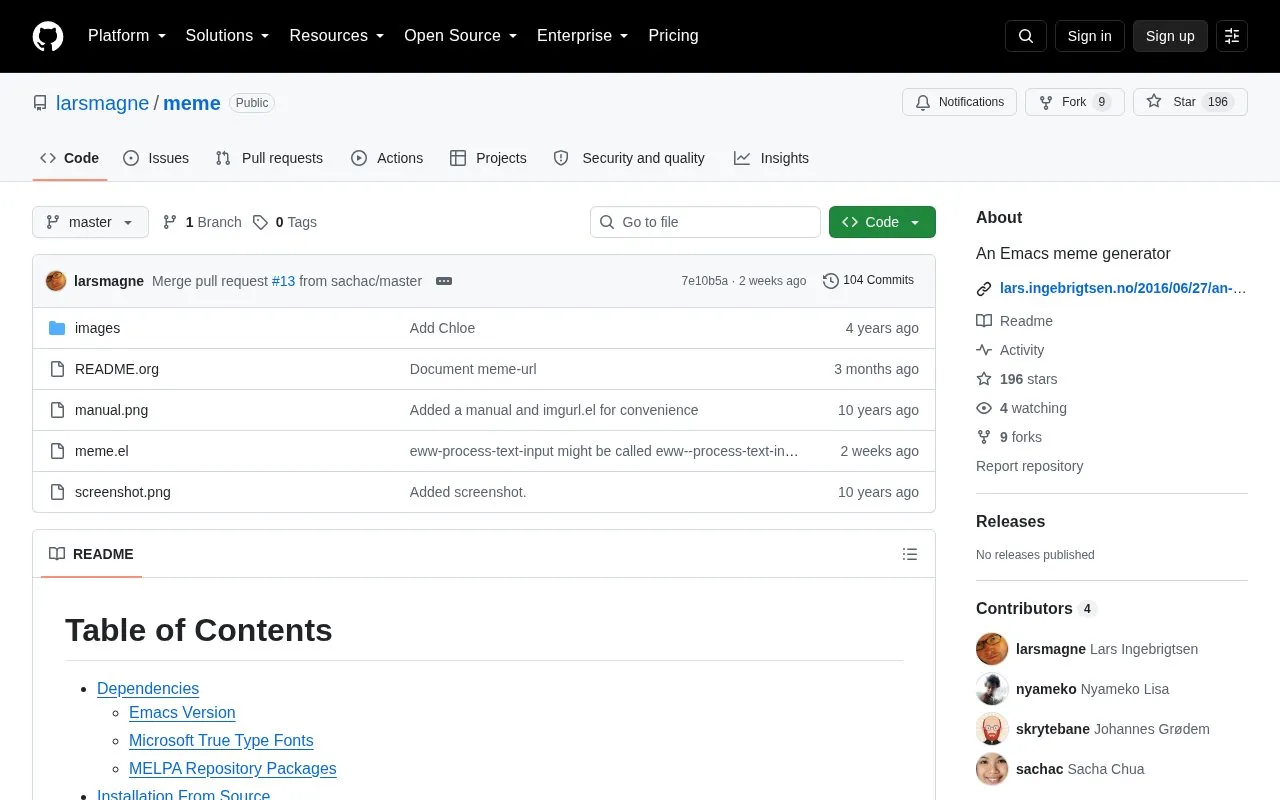Open Pricing link in header
1280x800 pixels.
(x=673, y=36)
